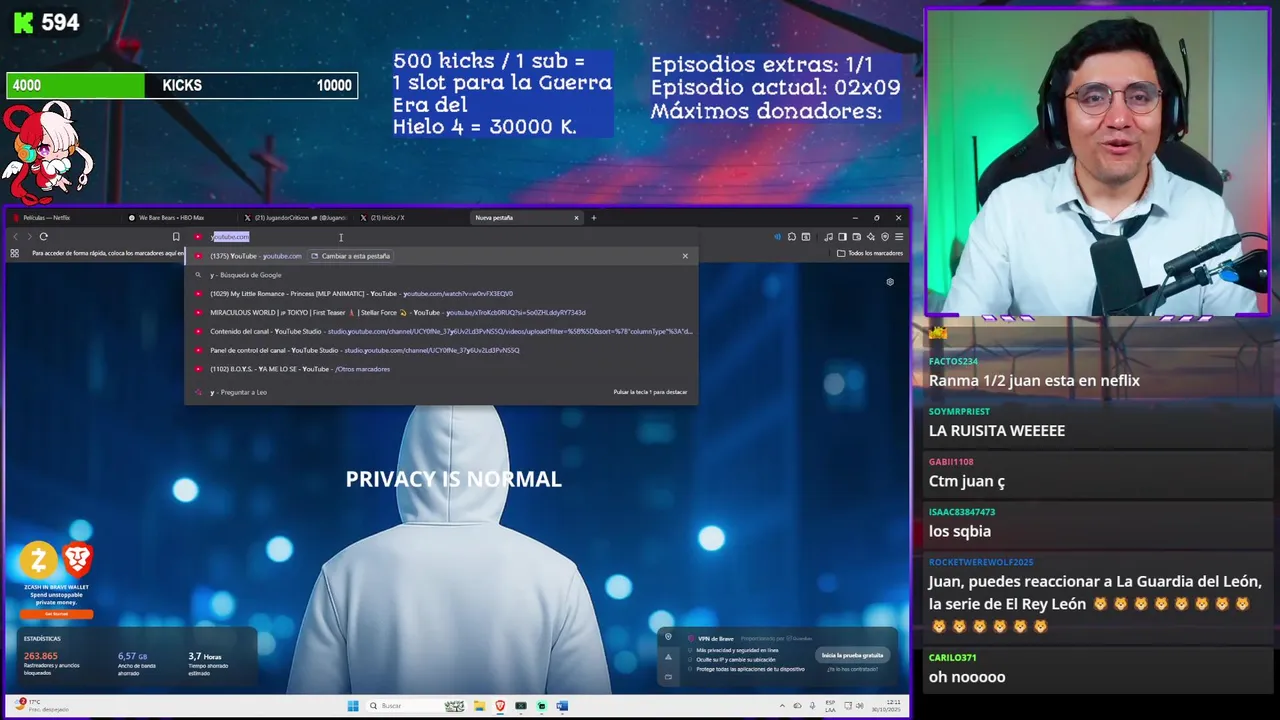The width and height of the screenshot is (1280, 720).
Task: Select the triangle icon in the VPN card
Action: (x=668, y=657)
